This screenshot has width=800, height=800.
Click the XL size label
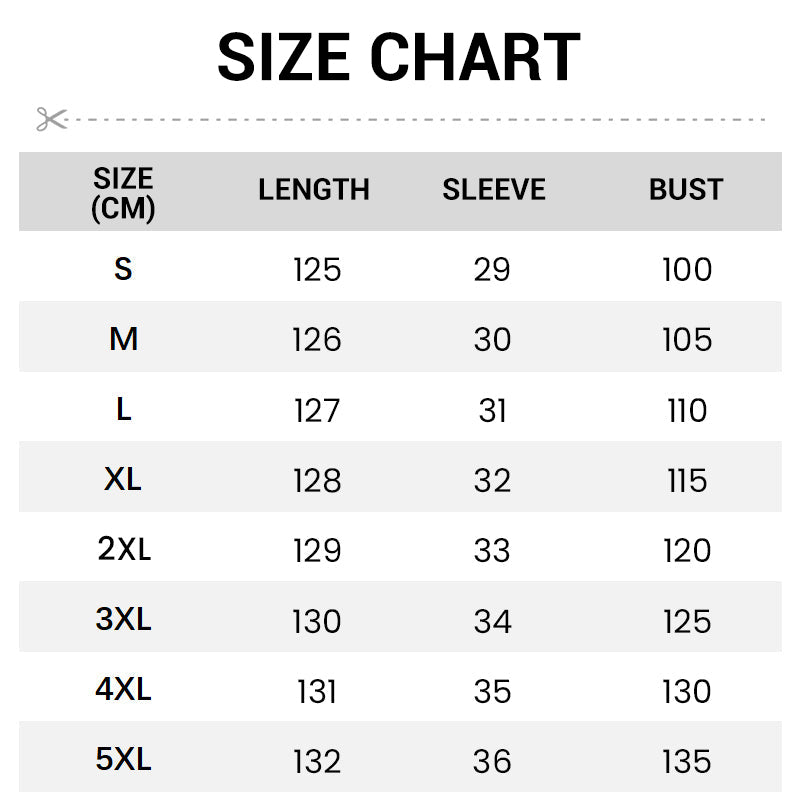(x=122, y=479)
